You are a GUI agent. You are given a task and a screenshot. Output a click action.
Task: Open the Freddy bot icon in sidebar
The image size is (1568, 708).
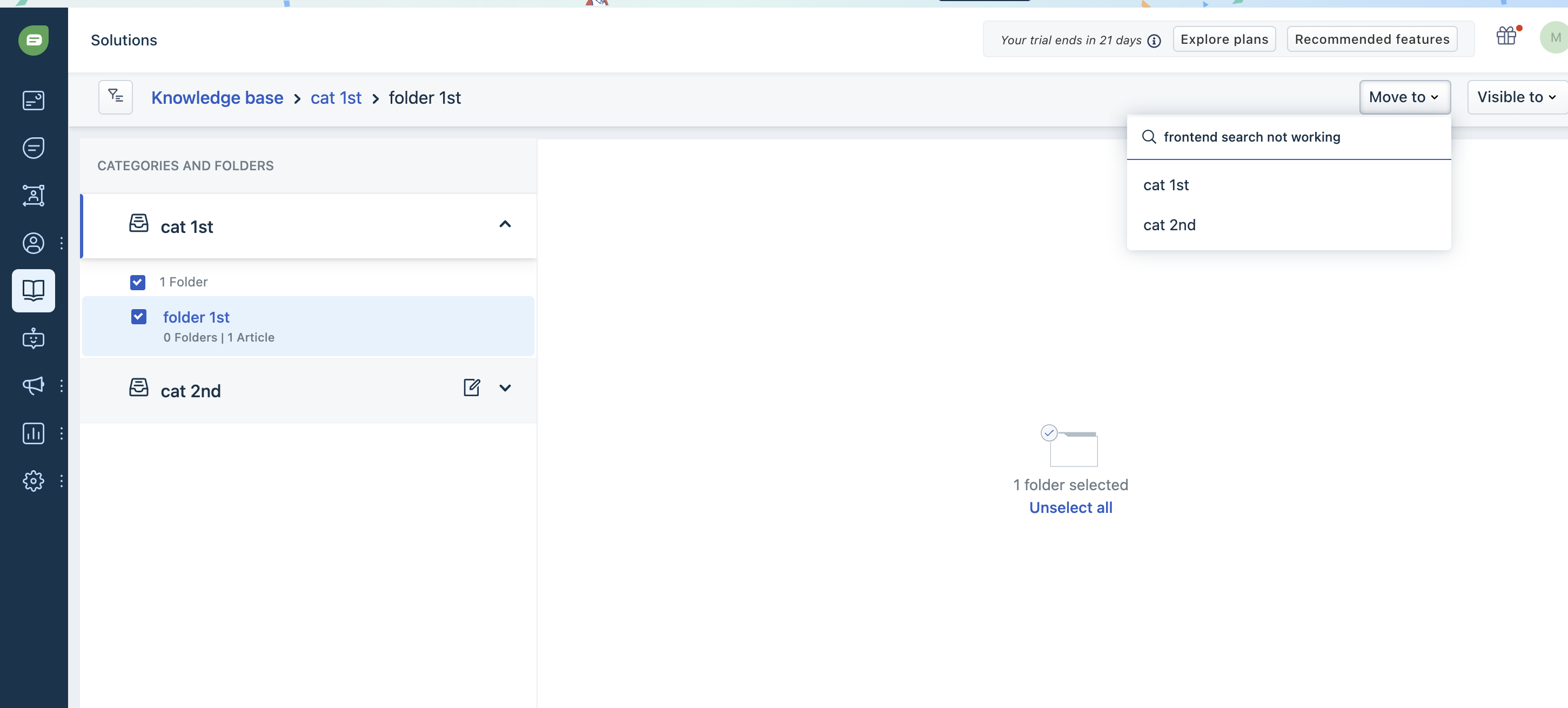[33, 338]
